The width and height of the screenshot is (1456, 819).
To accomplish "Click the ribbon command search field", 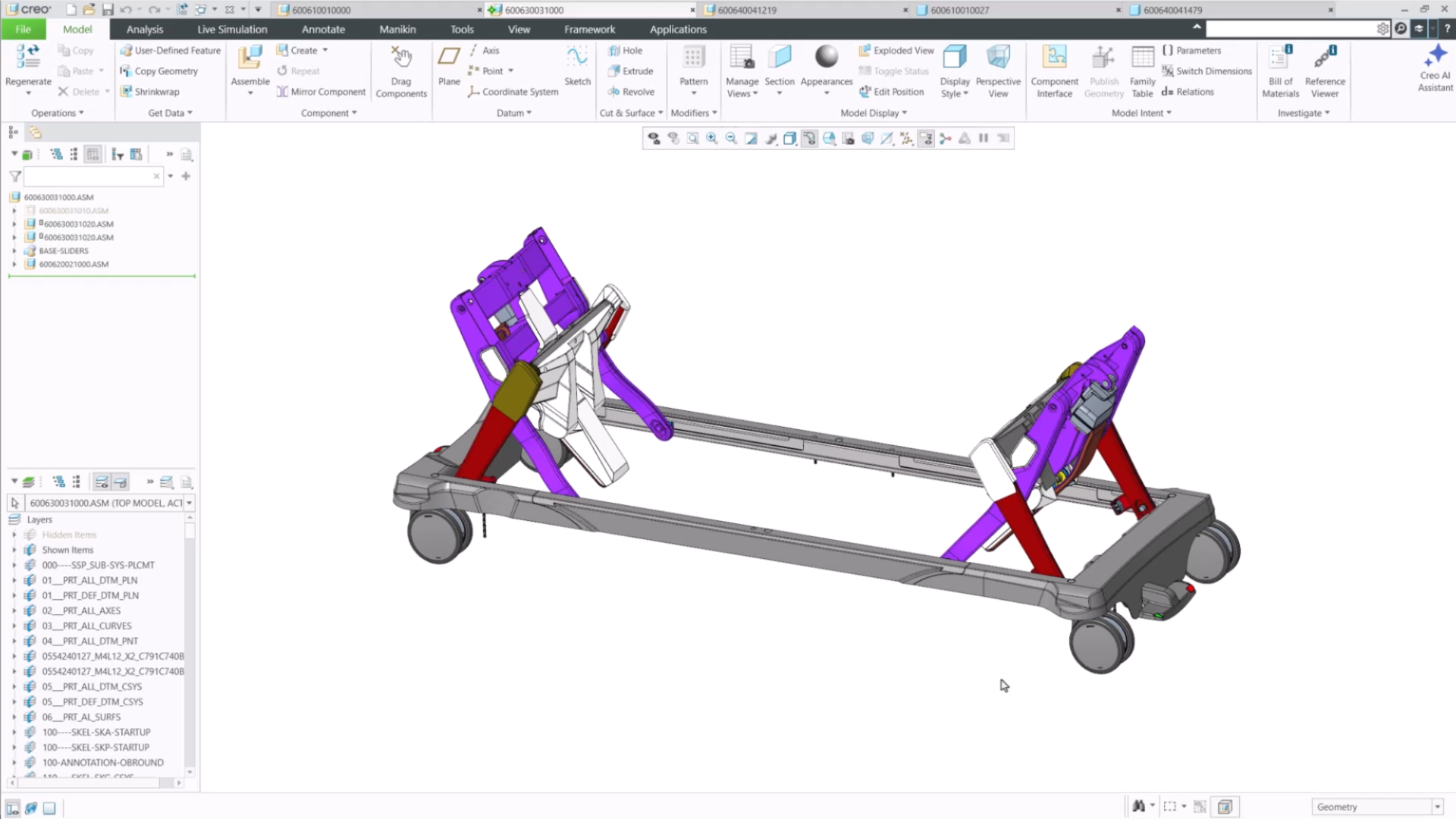I will [x=1298, y=29].
